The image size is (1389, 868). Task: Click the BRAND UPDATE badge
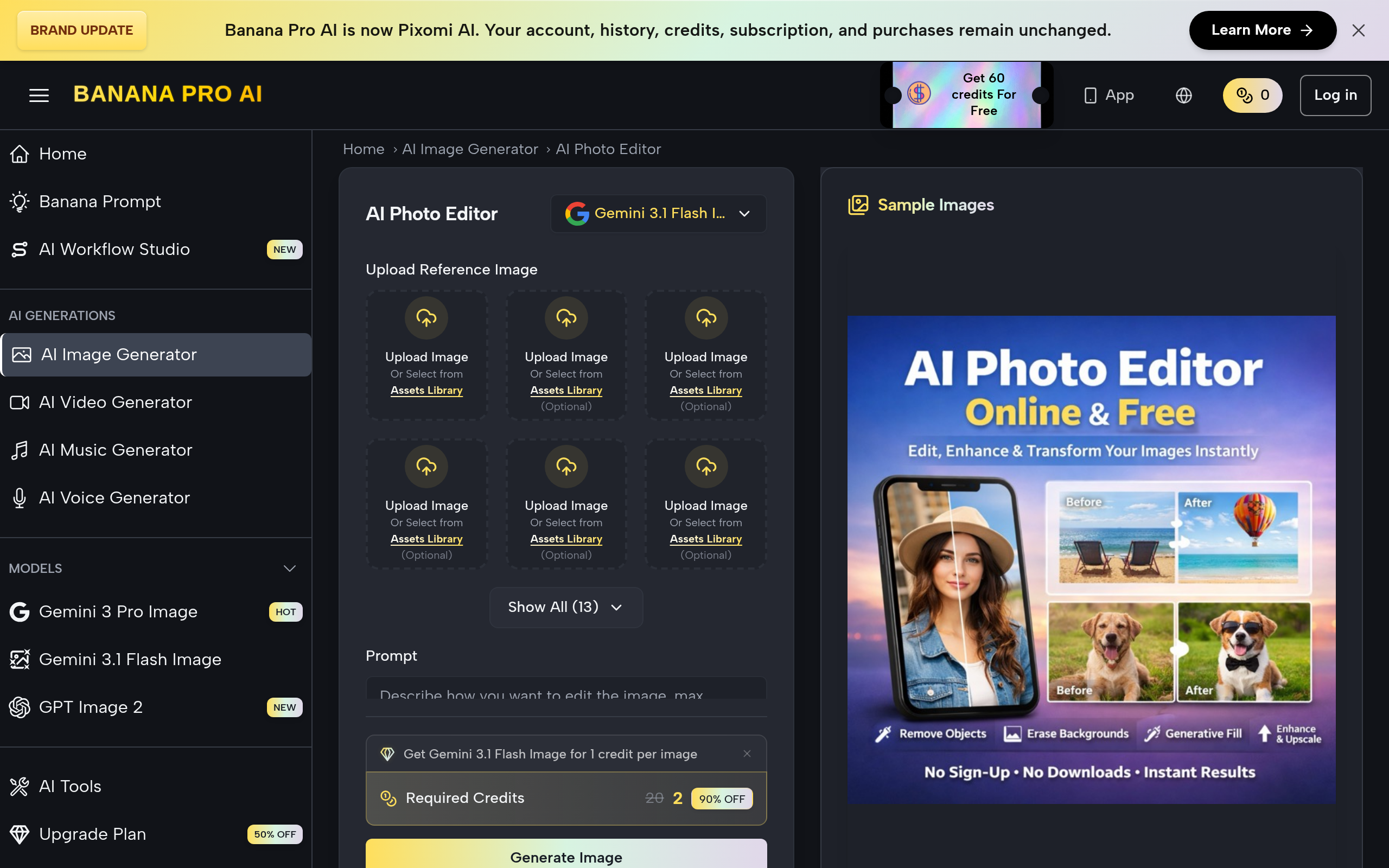(81, 30)
